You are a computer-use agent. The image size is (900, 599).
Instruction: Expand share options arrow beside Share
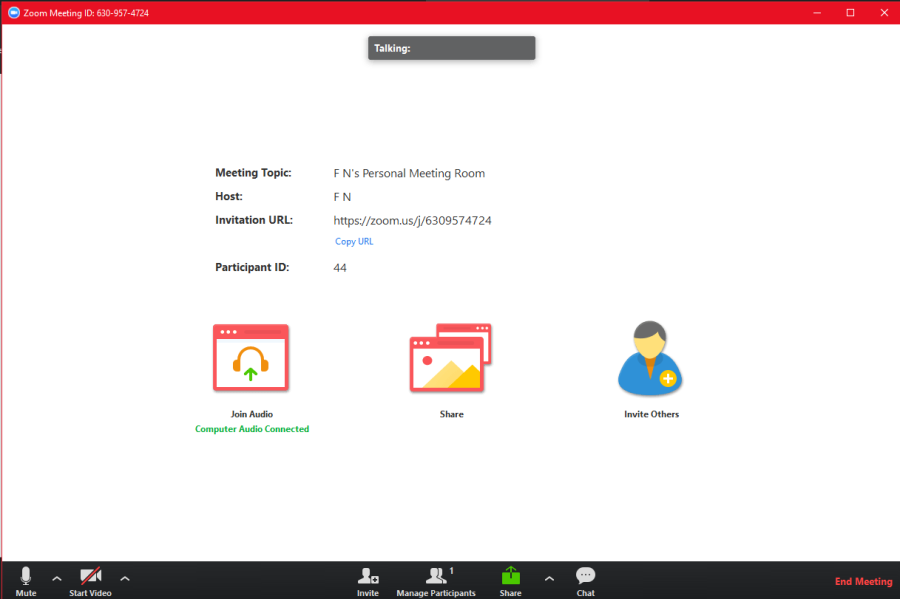point(549,578)
